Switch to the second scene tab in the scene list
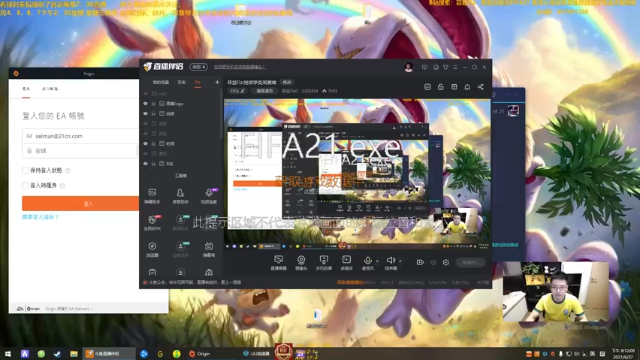 pyautogui.click(x=182, y=82)
